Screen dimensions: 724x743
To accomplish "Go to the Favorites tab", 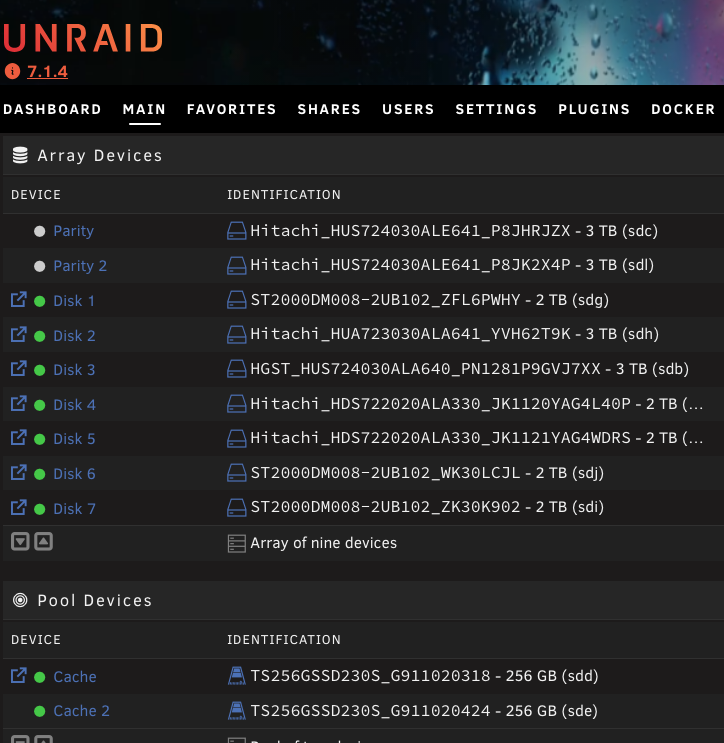I will tap(232, 109).
